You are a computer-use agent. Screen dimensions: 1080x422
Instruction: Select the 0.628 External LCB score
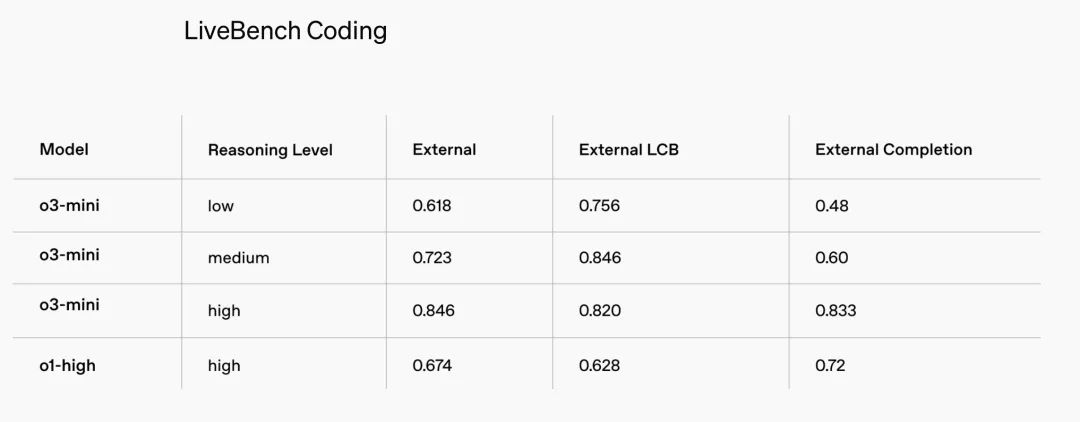click(x=599, y=365)
